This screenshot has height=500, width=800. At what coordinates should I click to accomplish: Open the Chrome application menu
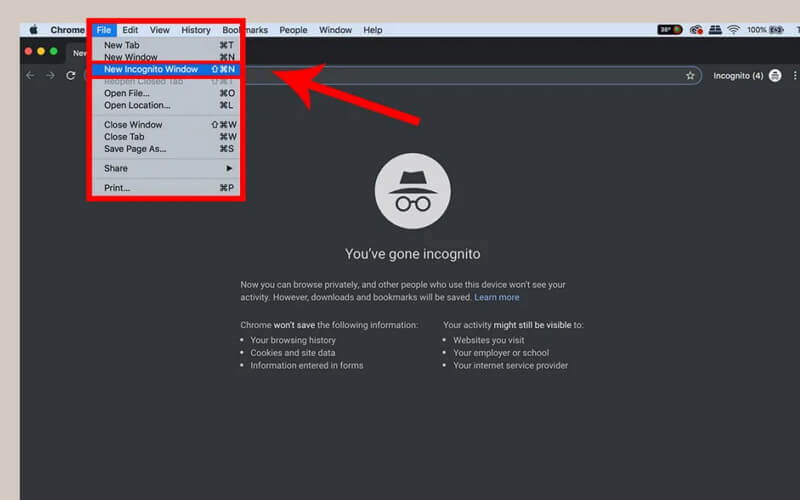67,30
